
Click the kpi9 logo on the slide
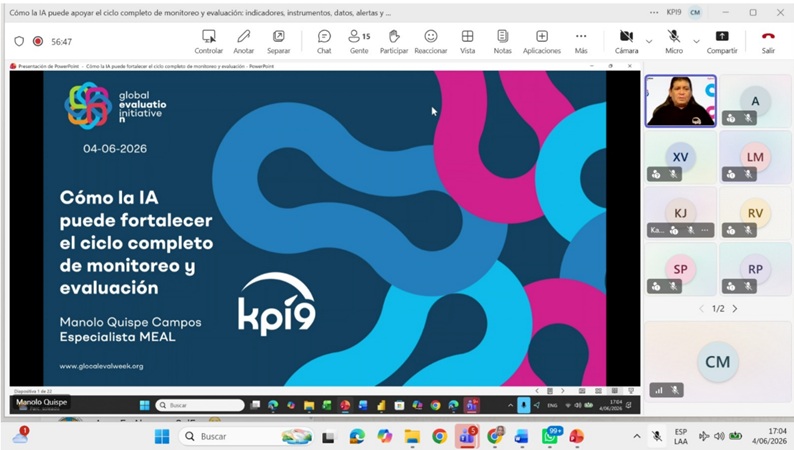coord(276,303)
